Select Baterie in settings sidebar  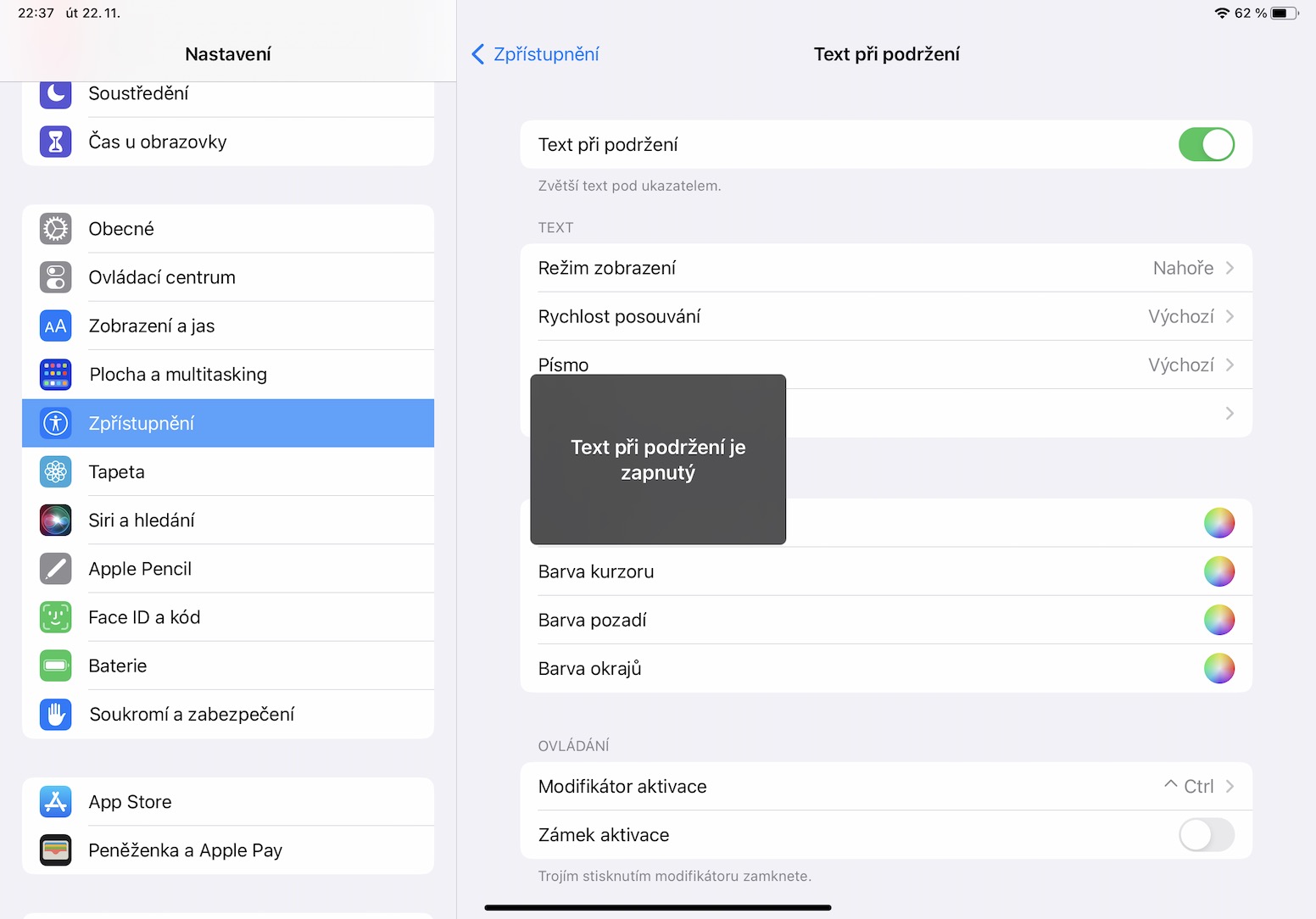118,666
